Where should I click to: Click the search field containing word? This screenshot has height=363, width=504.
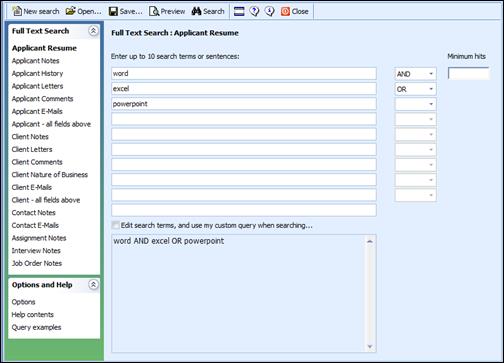(x=244, y=74)
